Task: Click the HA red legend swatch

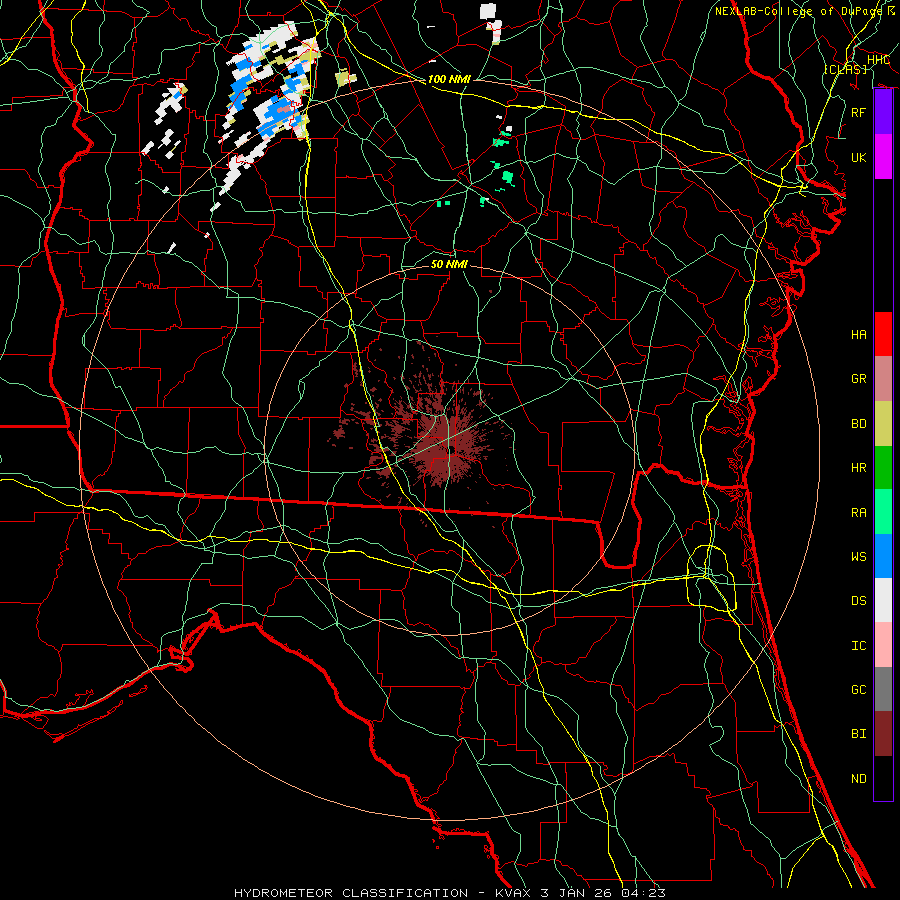Action: 883,334
